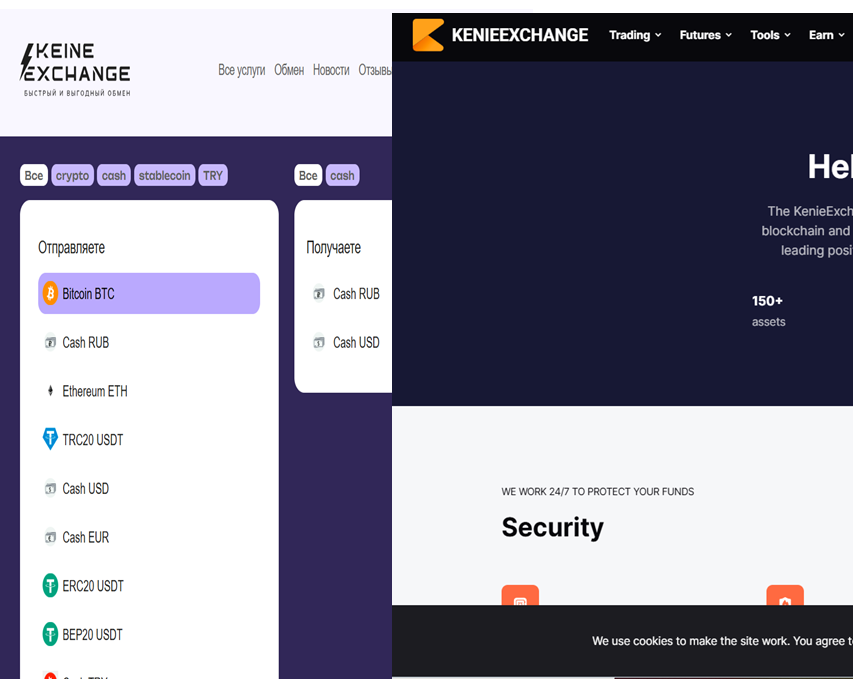Select the stablecoin filter tag

coord(164,175)
